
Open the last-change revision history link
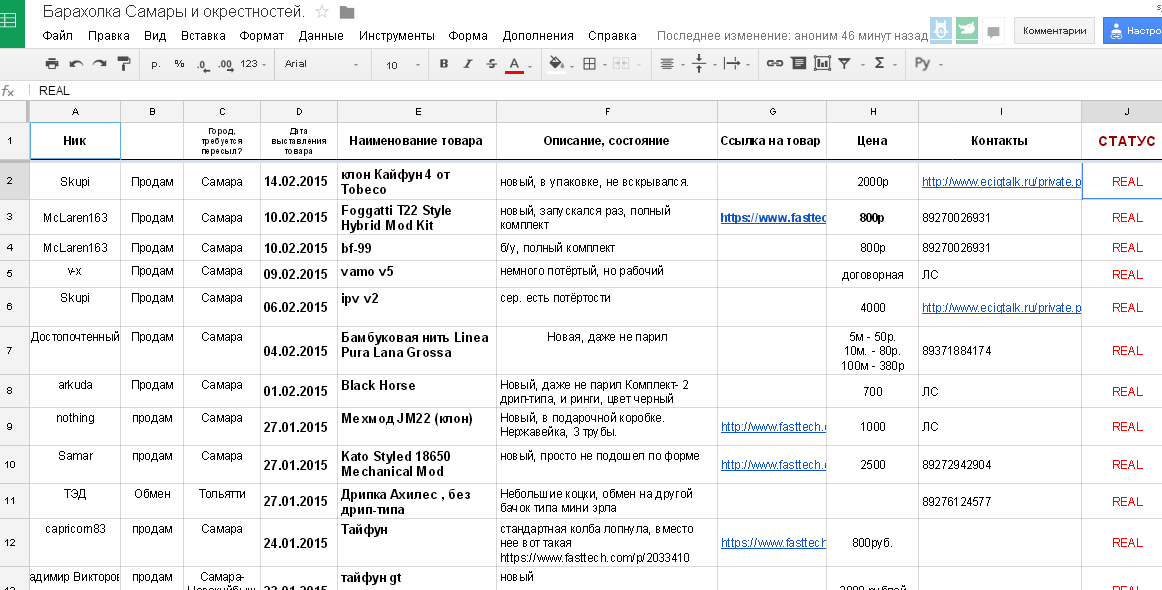pyautogui.click(x=791, y=36)
